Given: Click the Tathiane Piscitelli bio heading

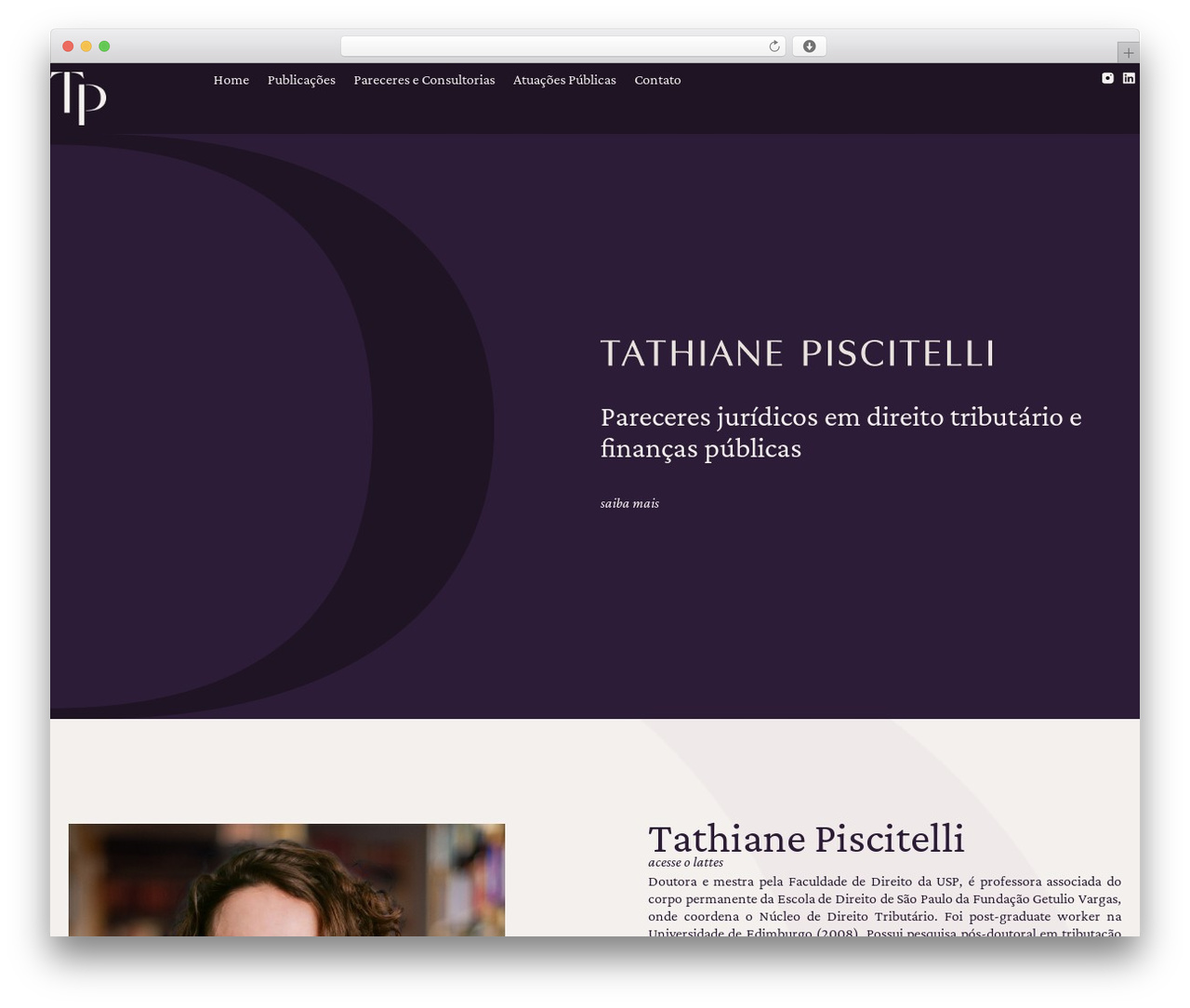Looking at the screenshot, I should (806, 838).
